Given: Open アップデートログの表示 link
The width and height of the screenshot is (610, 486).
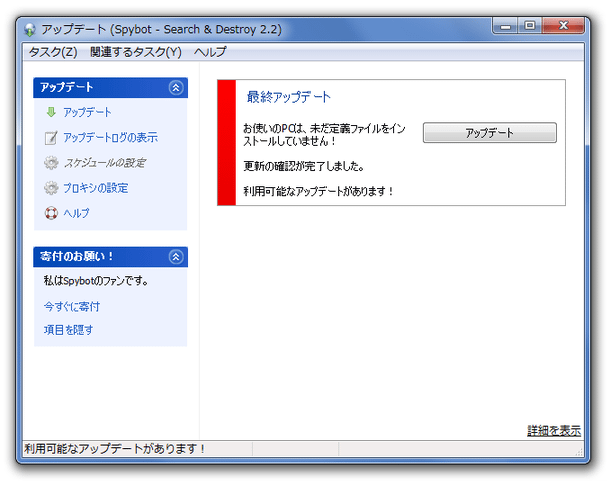Looking at the screenshot, I should tap(110, 137).
